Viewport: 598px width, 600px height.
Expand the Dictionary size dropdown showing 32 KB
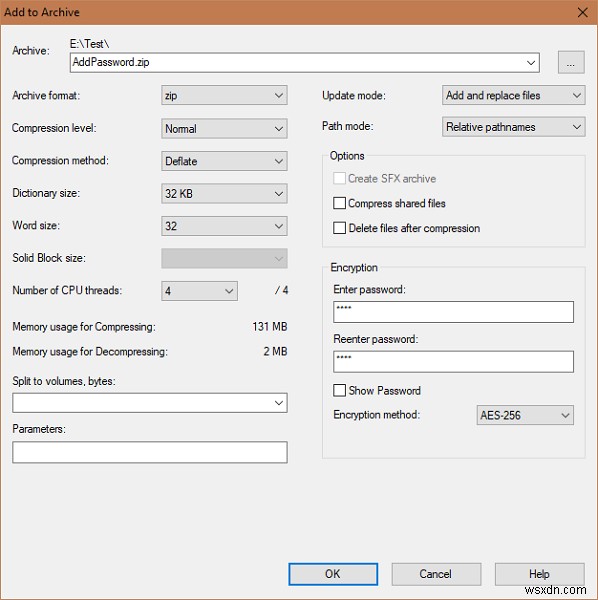point(224,194)
